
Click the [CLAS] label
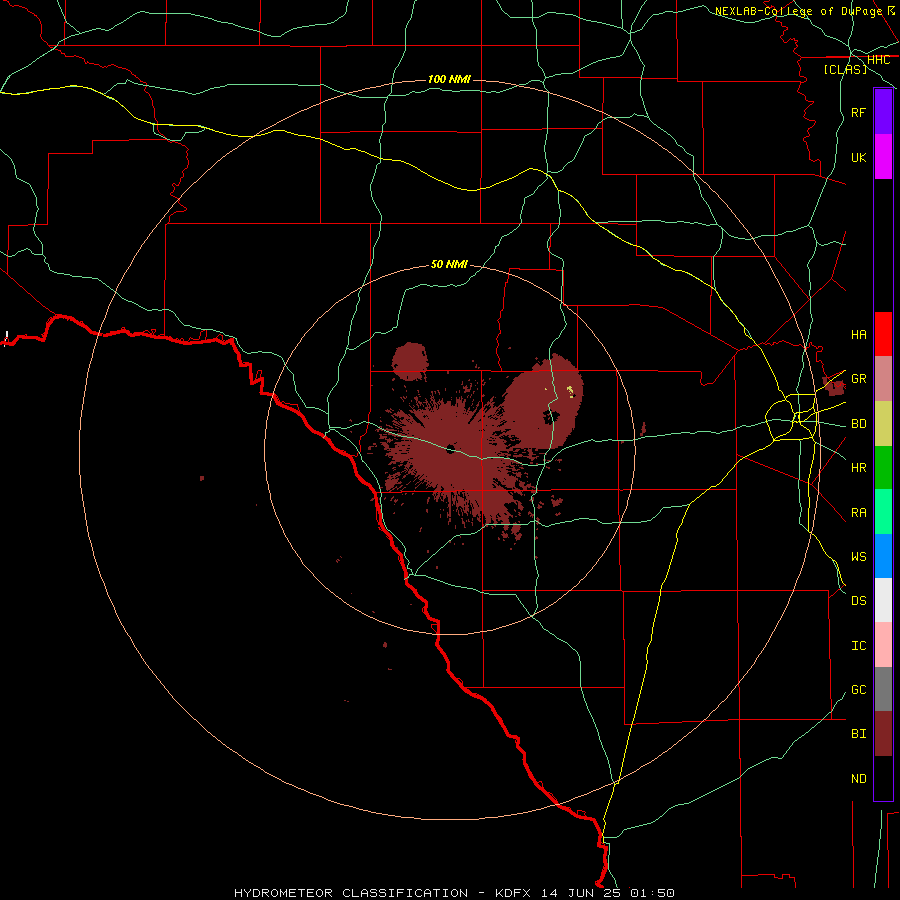pos(845,69)
